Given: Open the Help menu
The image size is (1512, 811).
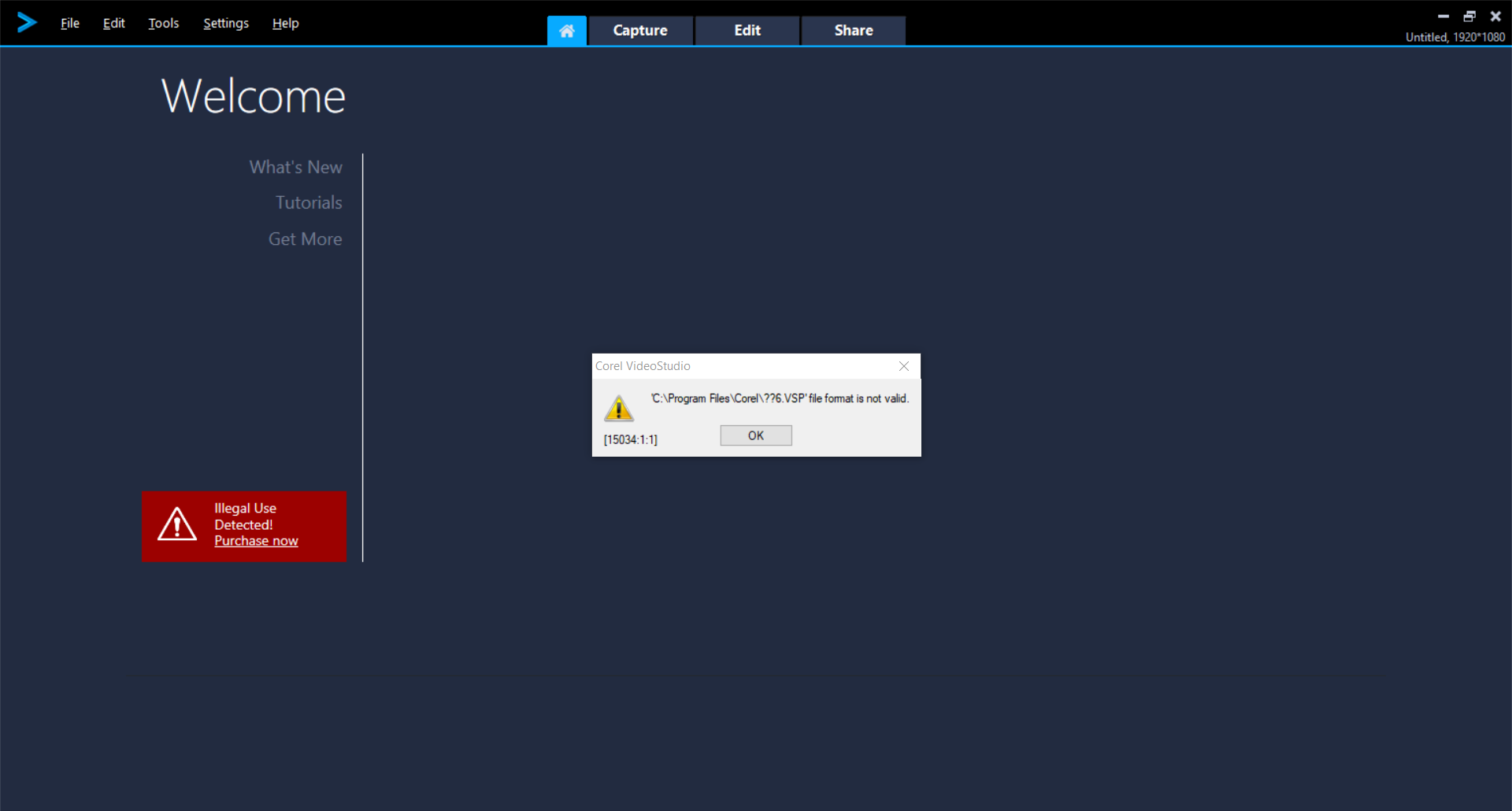Looking at the screenshot, I should tap(285, 24).
